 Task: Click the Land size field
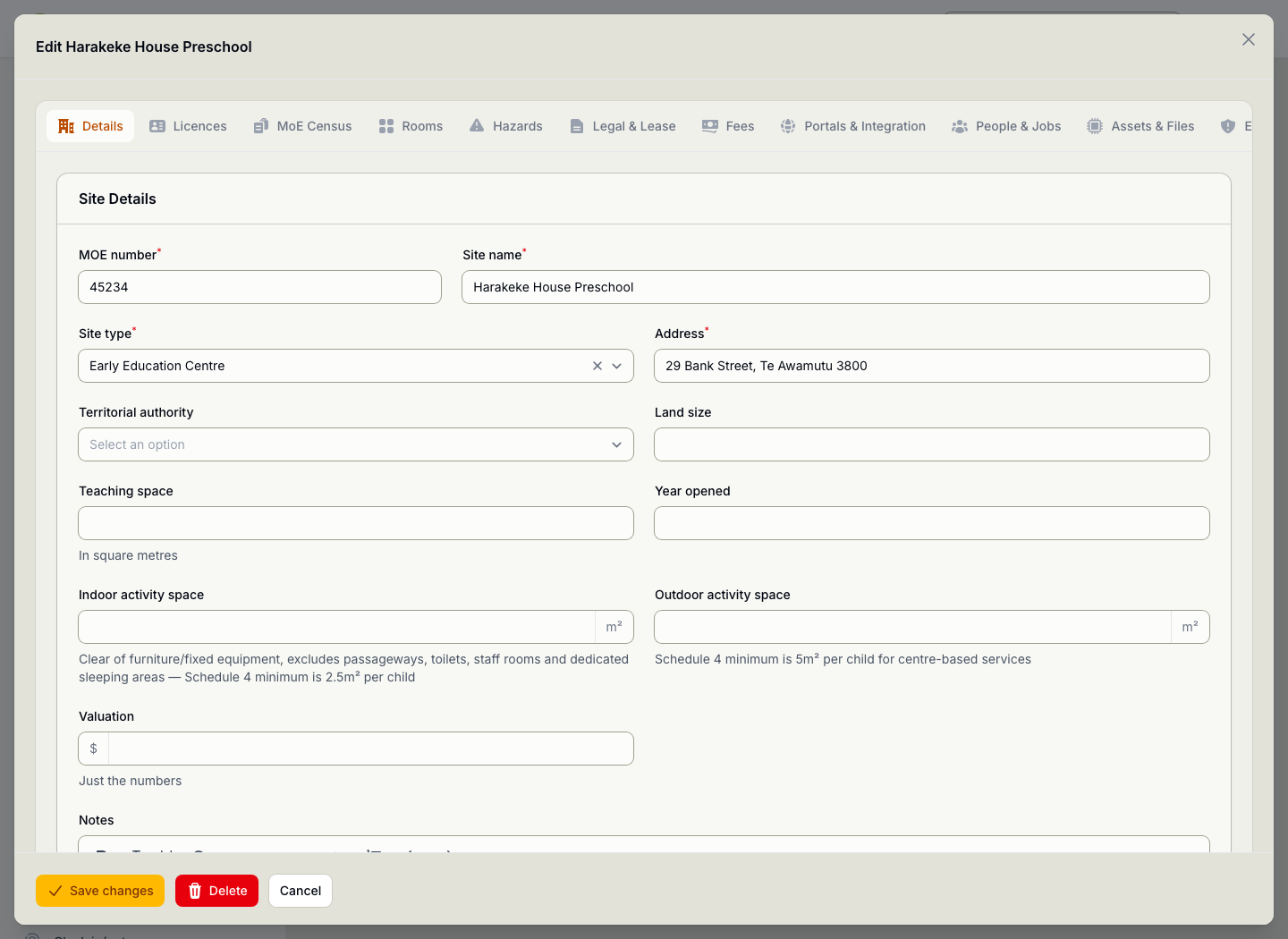pyautogui.click(x=932, y=444)
